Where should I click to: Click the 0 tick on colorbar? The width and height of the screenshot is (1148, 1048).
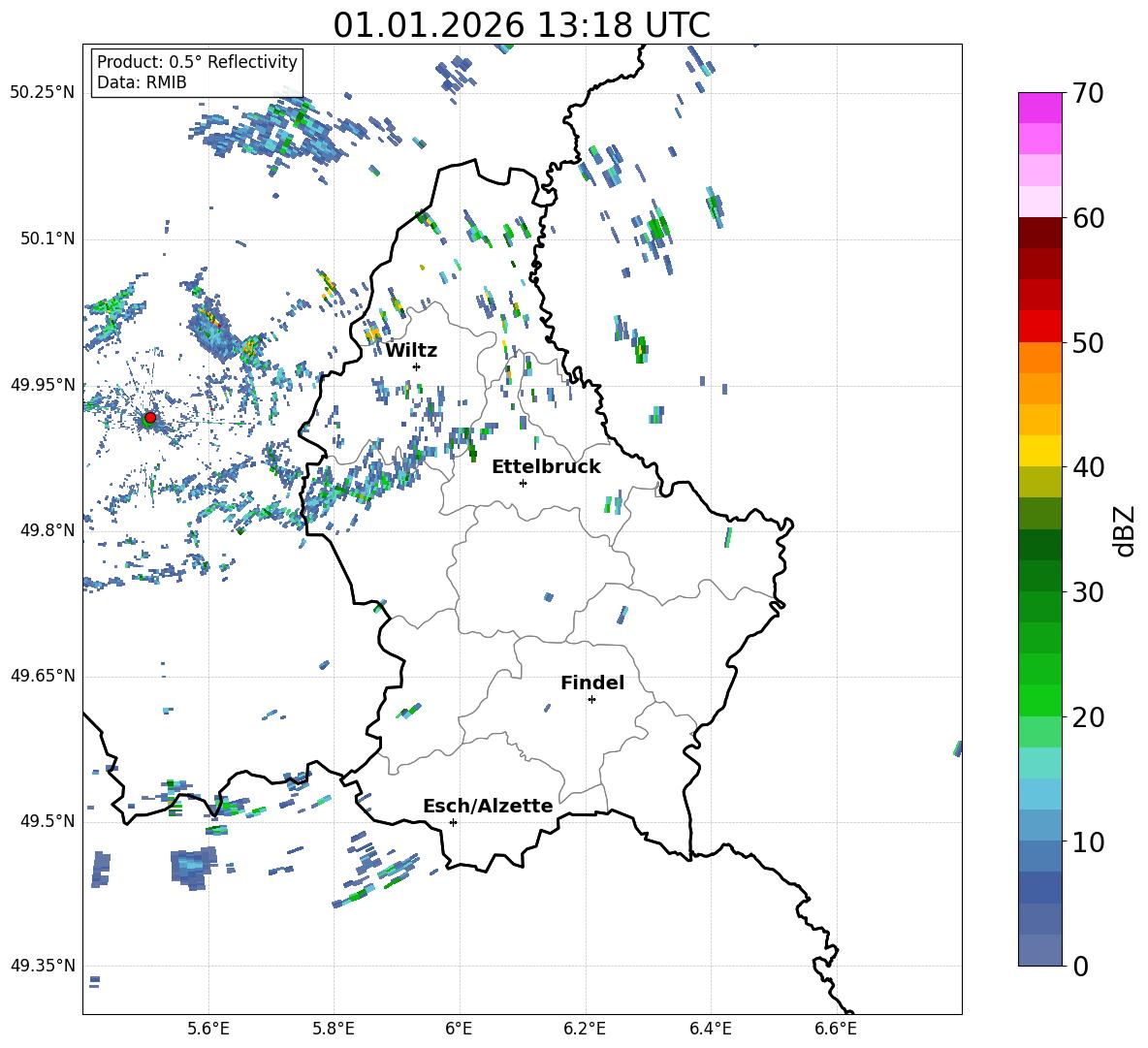click(x=1080, y=966)
